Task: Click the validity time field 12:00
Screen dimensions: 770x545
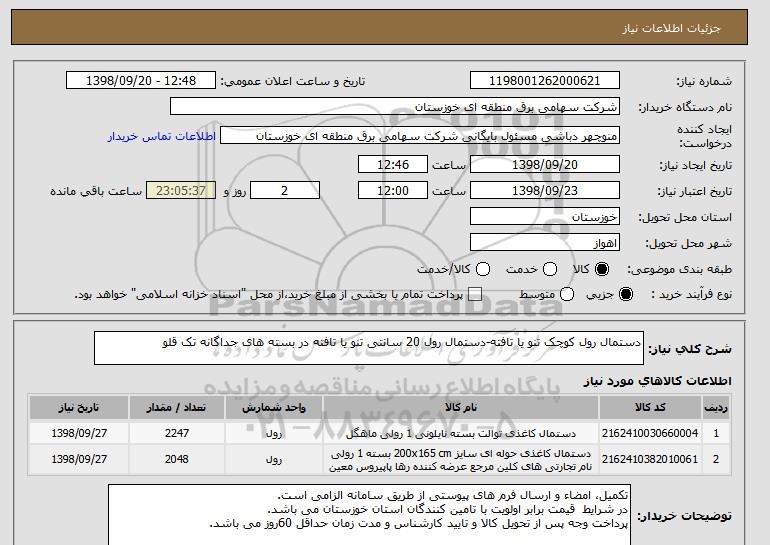Action: [x=393, y=191]
